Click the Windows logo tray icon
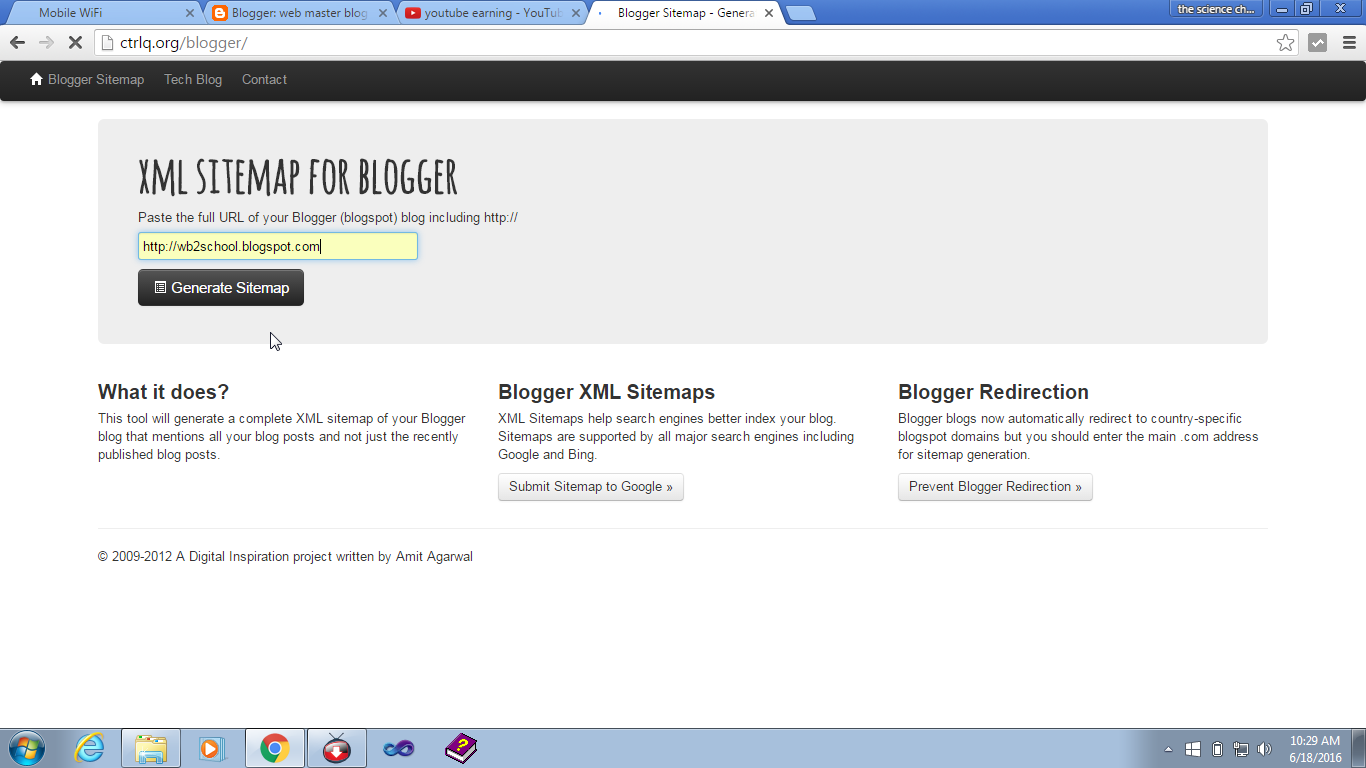Image resolution: width=1366 pixels, height=768 pixels. 1193,749
